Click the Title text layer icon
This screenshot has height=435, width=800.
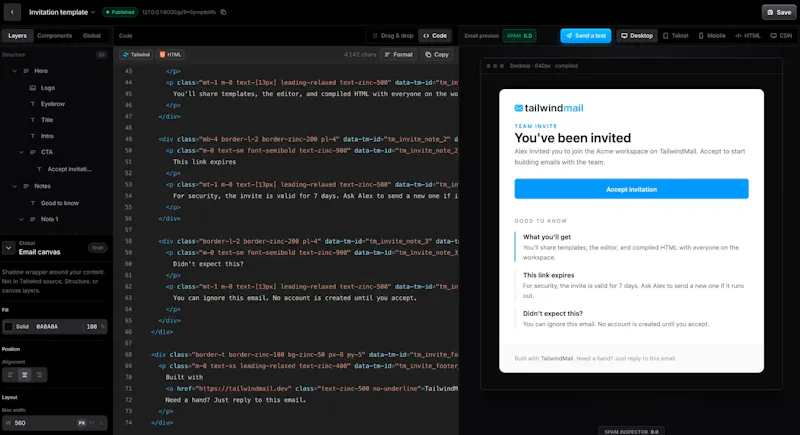(33, 120)
